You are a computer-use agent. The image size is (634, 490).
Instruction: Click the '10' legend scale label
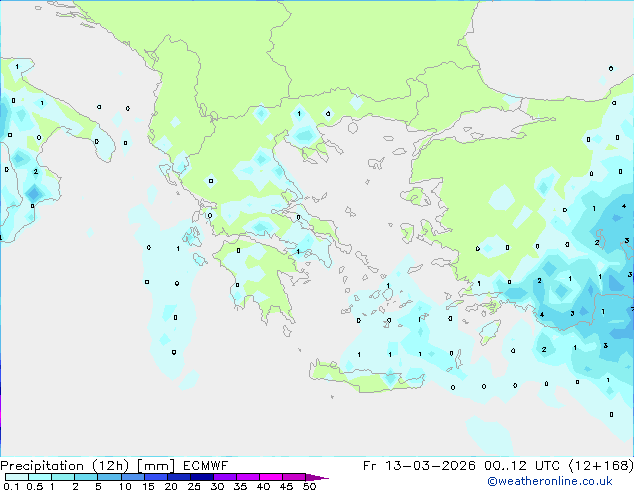click(x=125, y=486)
